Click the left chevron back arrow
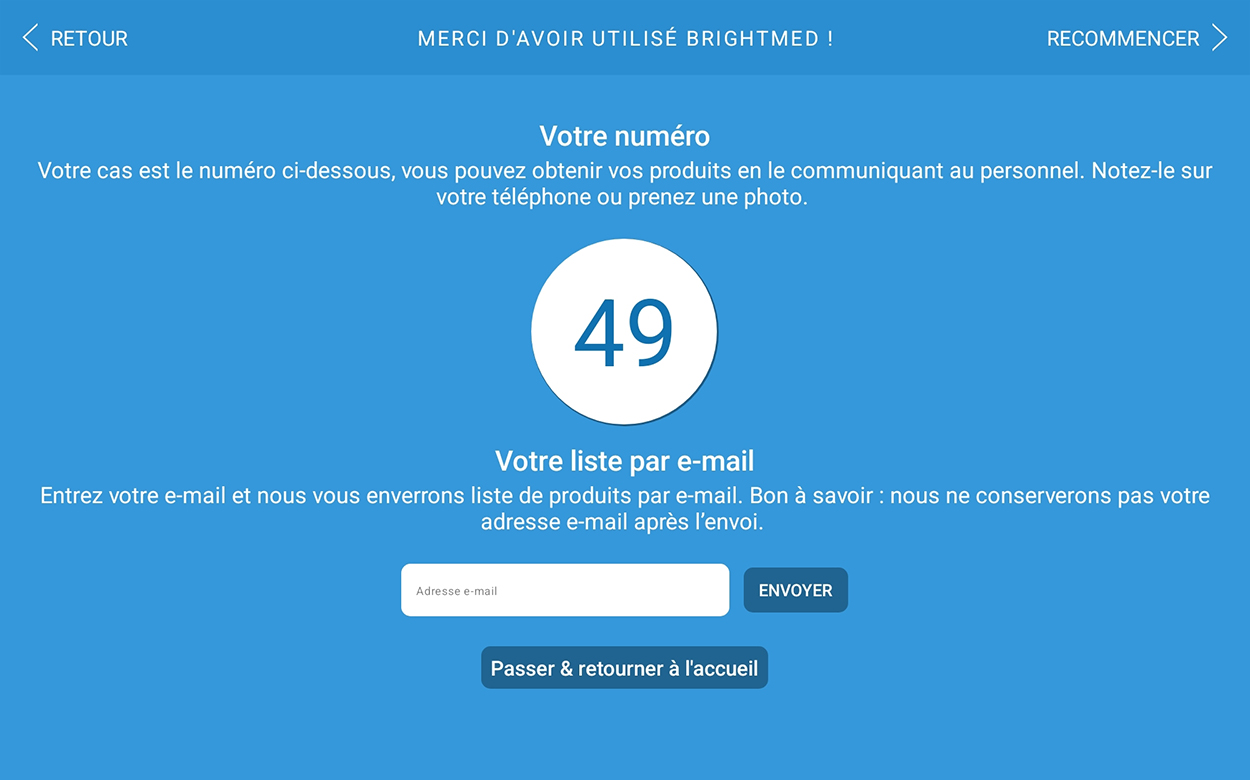The width and height of the screenshot is (1250, 780). click(x=30, y=38)
